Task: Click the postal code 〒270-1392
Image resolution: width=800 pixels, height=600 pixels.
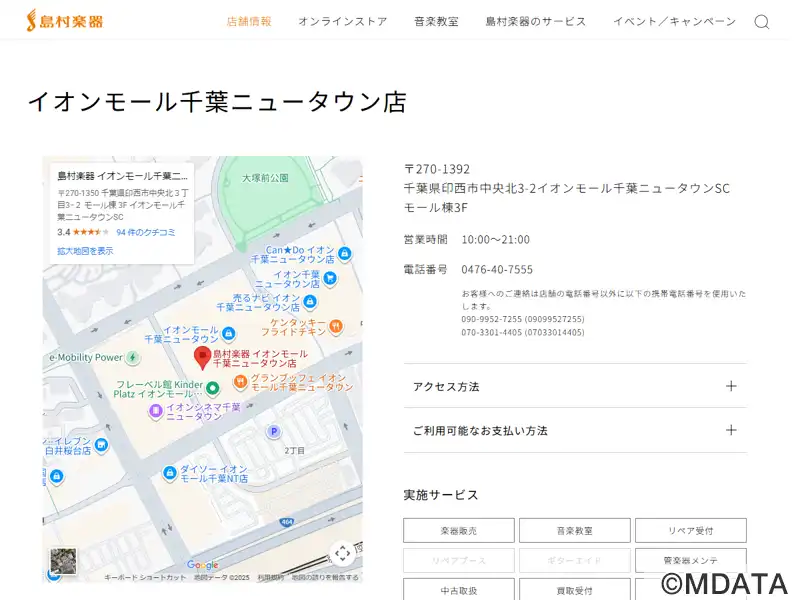Action: (x=437, y=169)
